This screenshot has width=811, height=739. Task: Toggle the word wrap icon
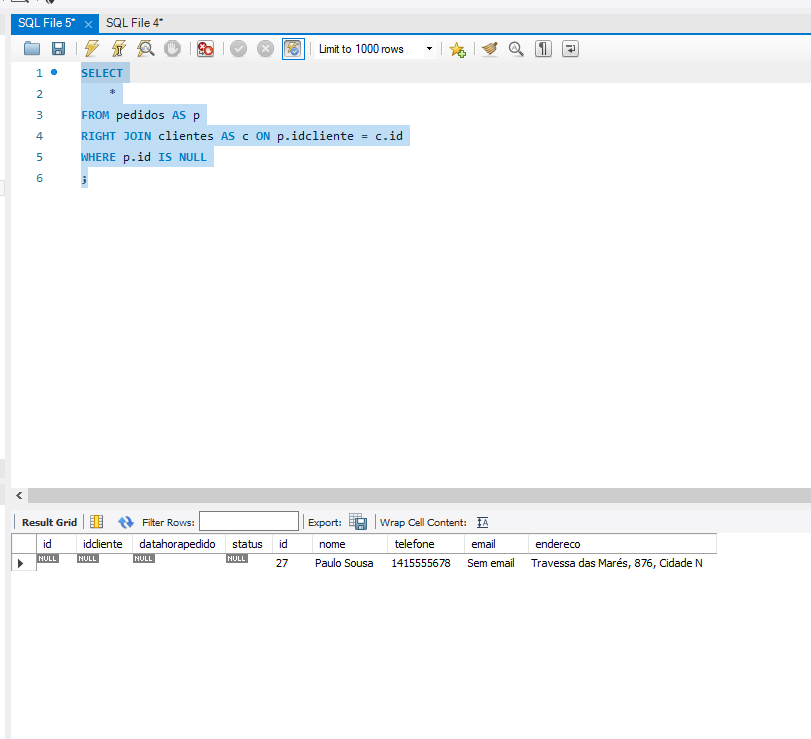tap(570, 49)
